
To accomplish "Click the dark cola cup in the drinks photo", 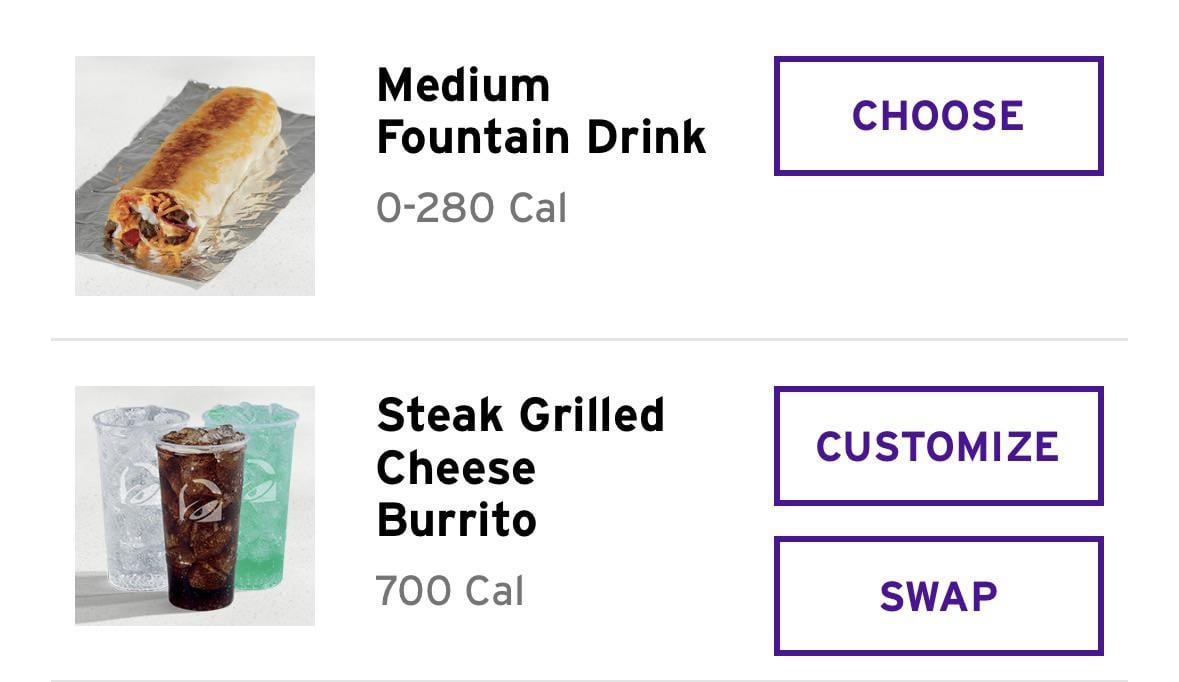I will point(200,540).
